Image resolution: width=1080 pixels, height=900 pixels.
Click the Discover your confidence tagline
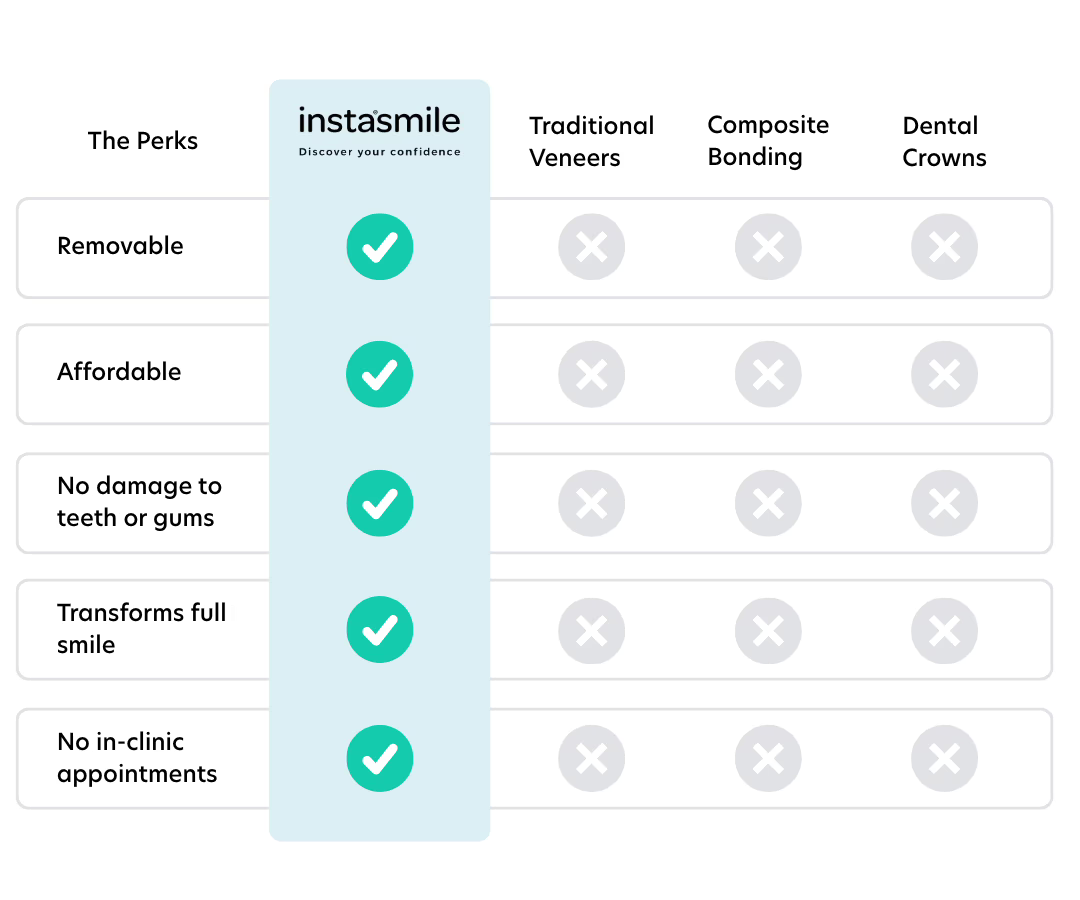click(x=379, y=152)
